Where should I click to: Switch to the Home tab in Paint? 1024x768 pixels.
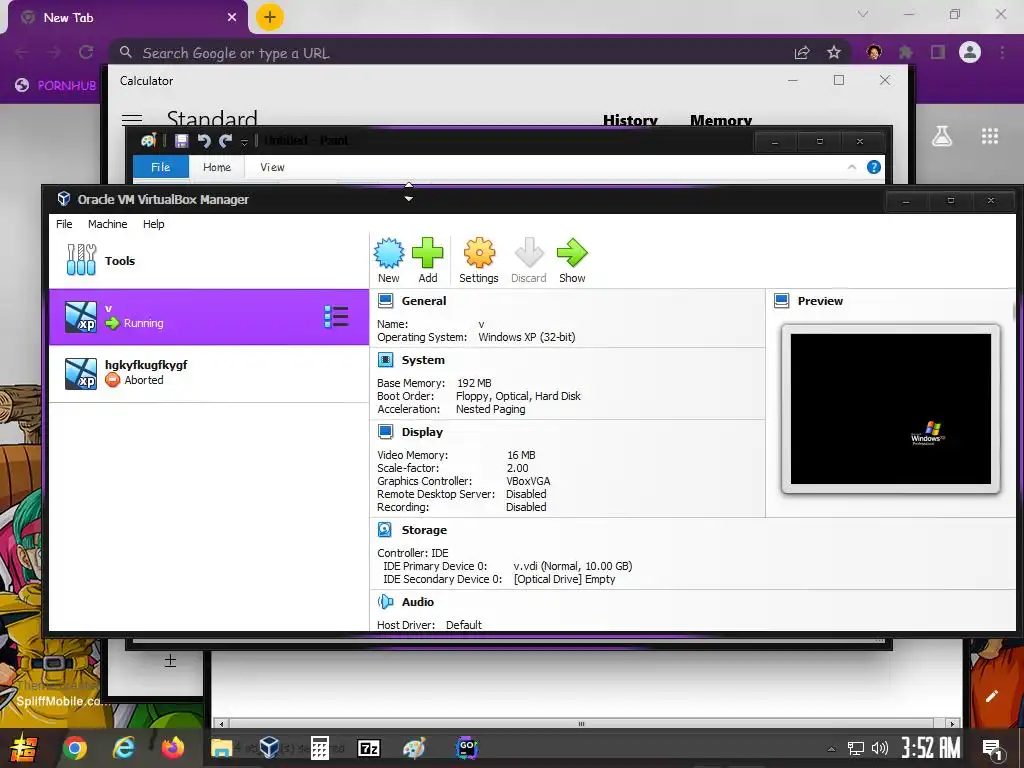pyautogui.click(x=217, y=167)
